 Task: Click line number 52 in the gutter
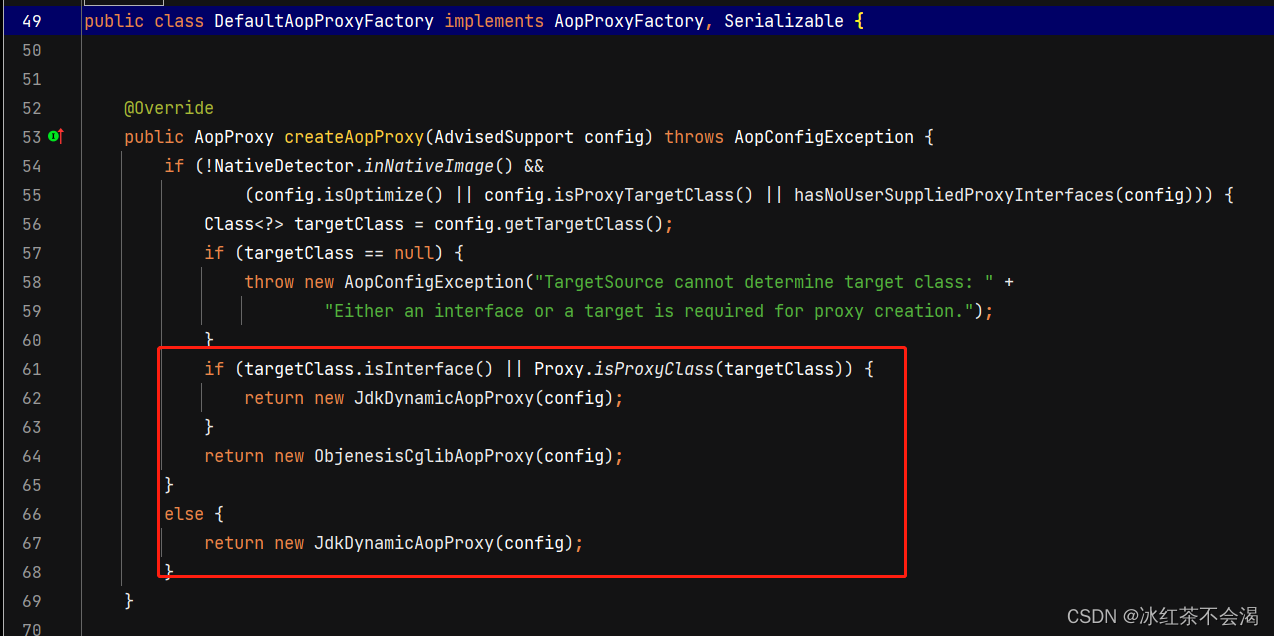pyautogui.click(x=31, y=108)
